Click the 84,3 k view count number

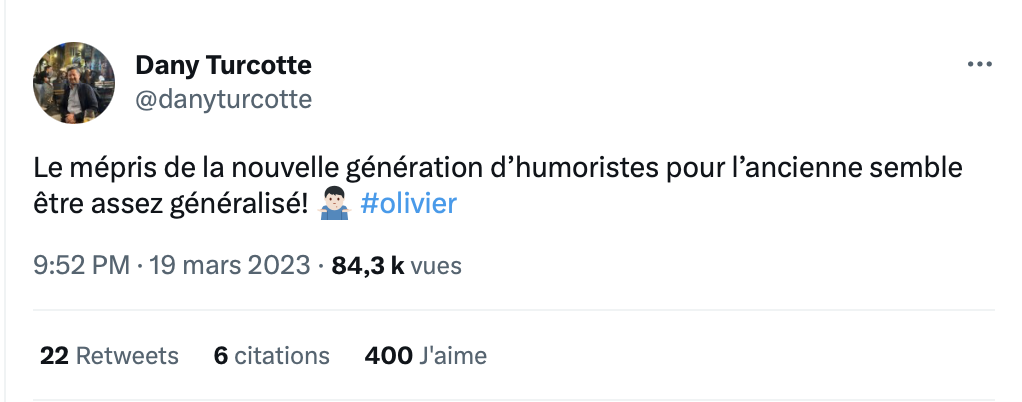click(367, 266)
